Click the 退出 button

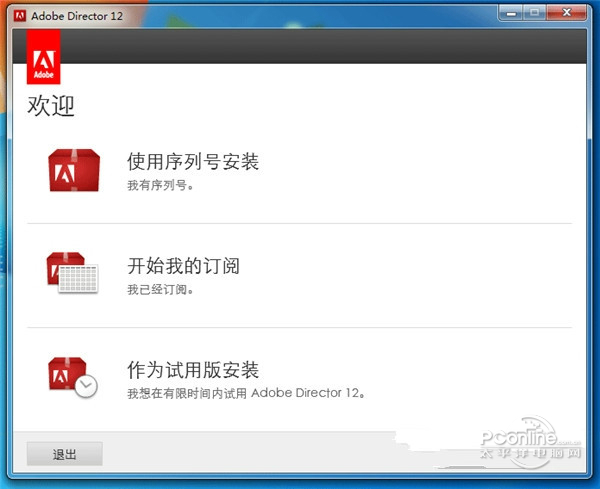[65, 454]
